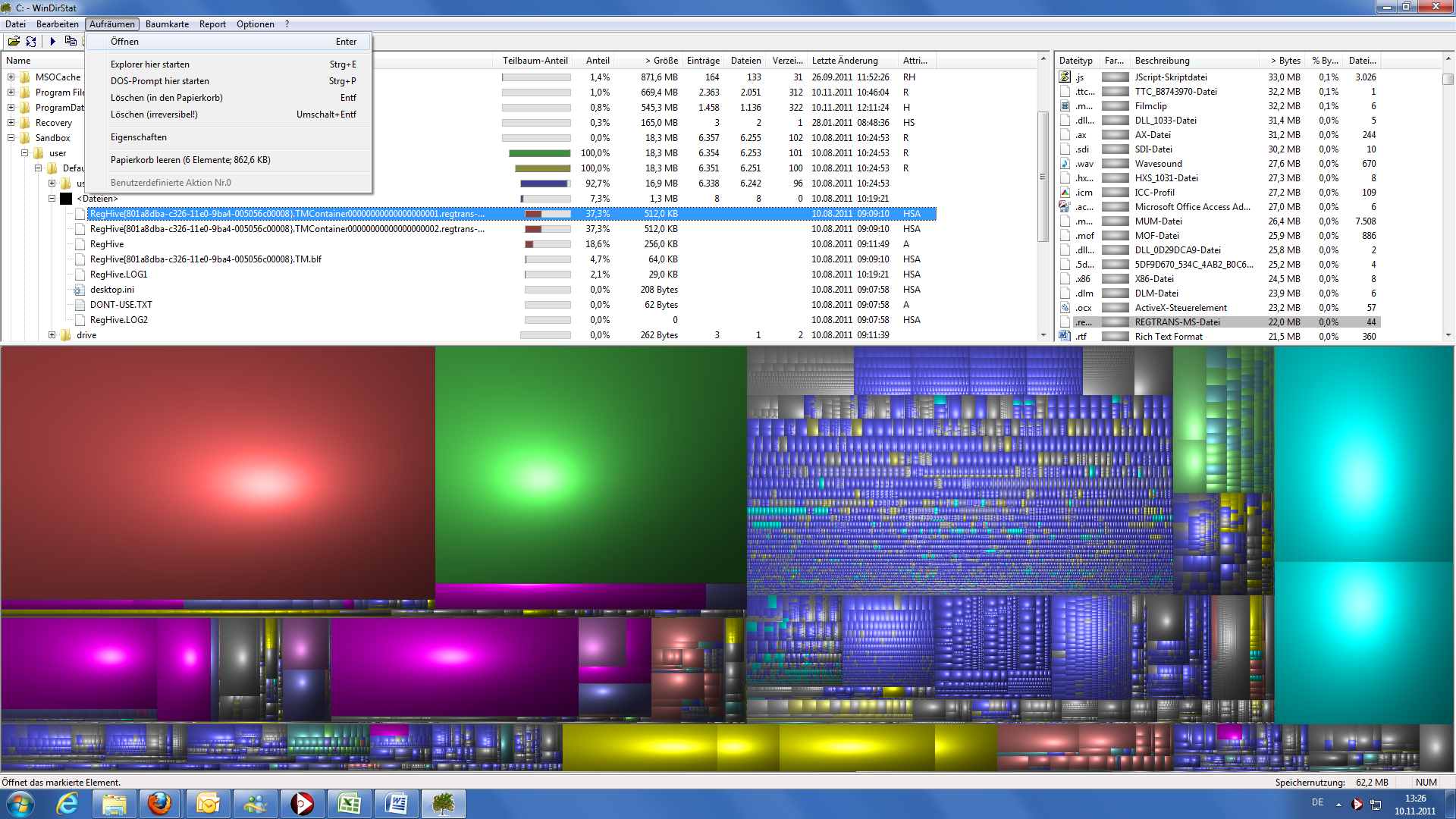Click the Filmclip color swatch
1456x819 pixels.
click(1115, 106)
